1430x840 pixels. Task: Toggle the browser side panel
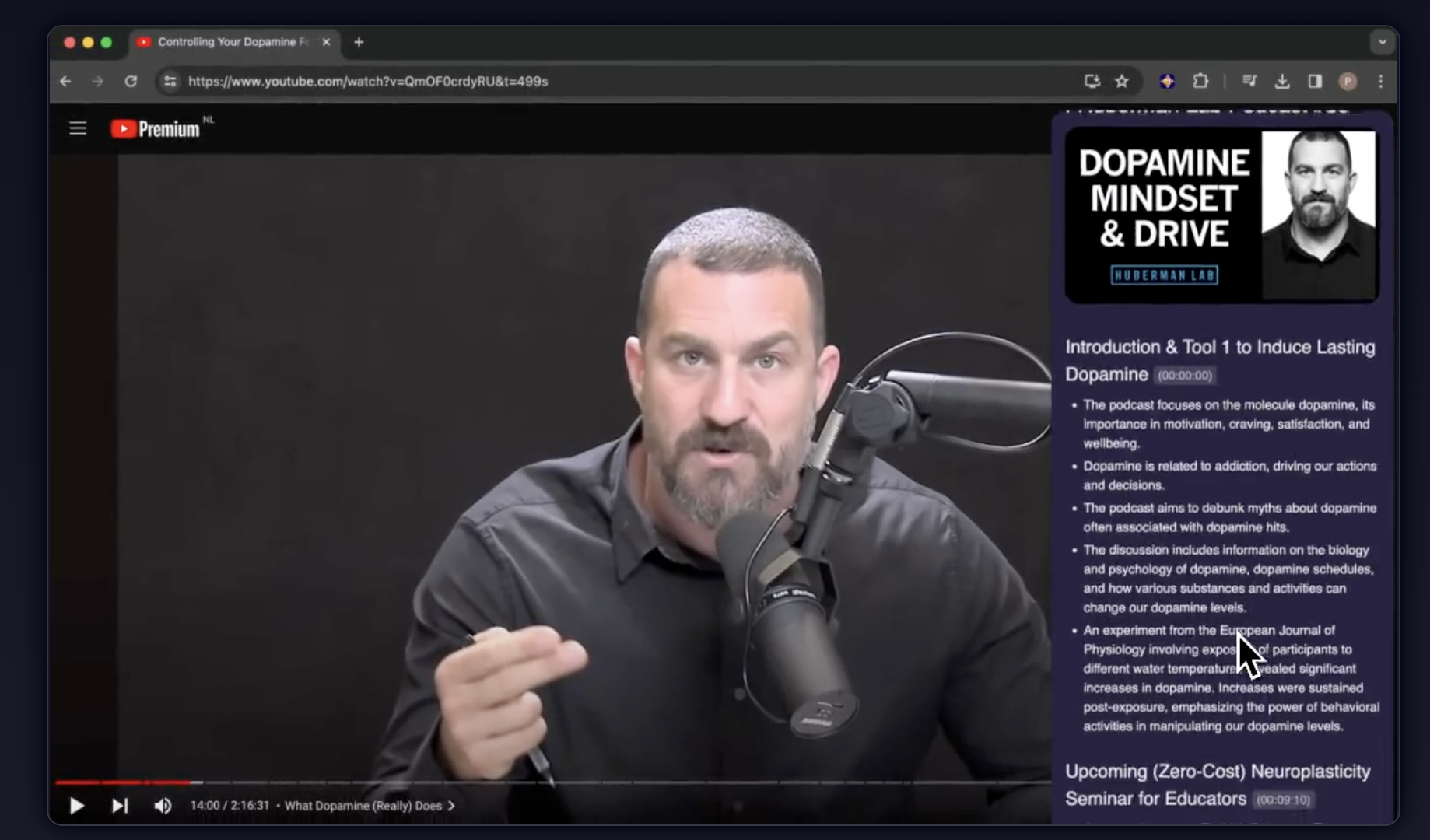[1315, 81]
